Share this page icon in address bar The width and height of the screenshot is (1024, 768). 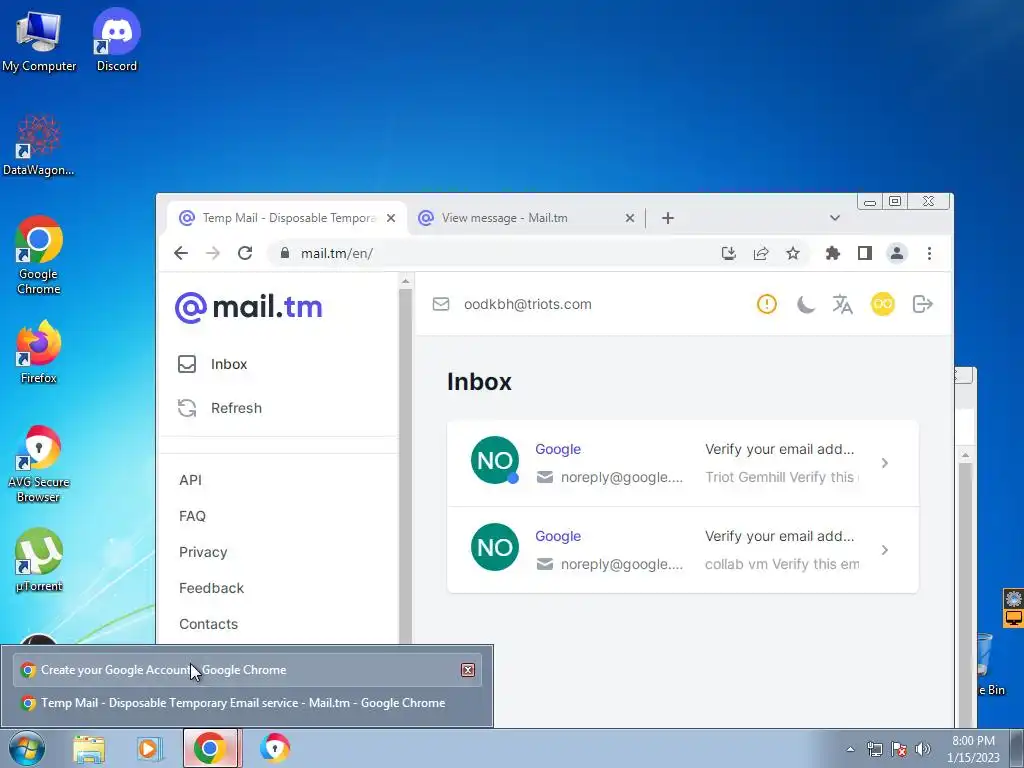[x=761, y=253]
